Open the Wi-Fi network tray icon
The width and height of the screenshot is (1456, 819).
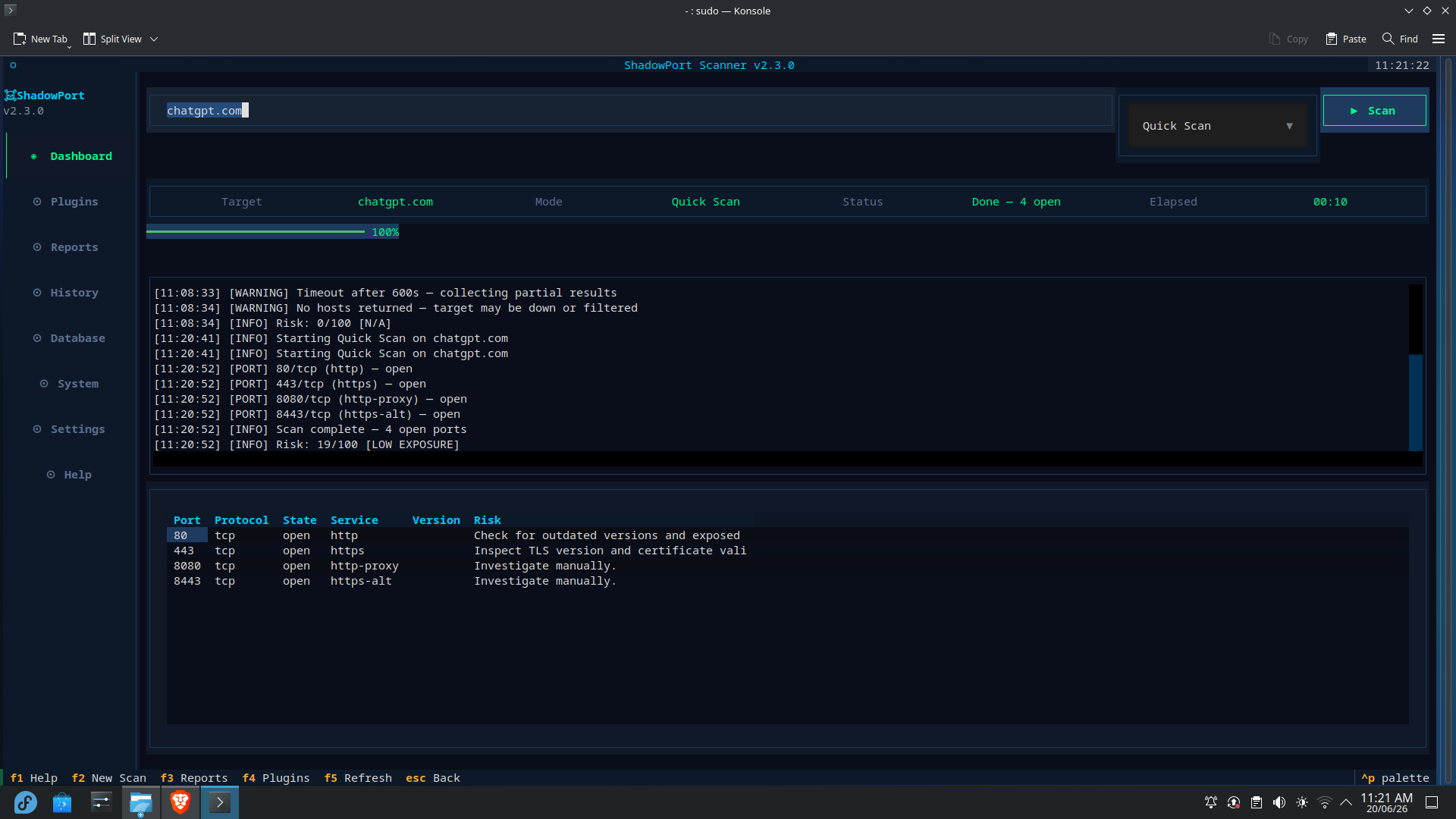[x=1325, y=802]
